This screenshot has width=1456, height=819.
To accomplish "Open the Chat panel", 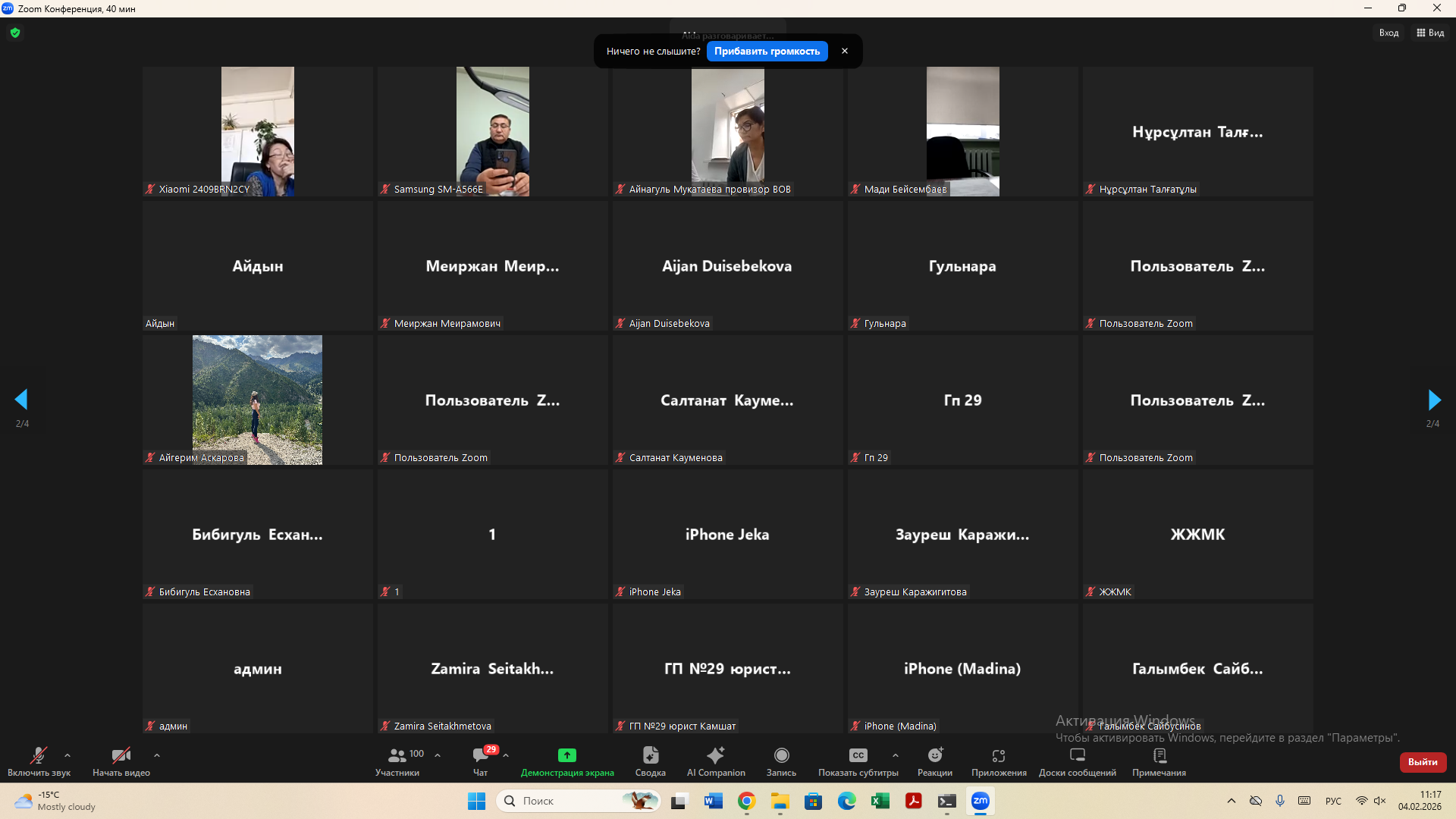I will point(480,755).
